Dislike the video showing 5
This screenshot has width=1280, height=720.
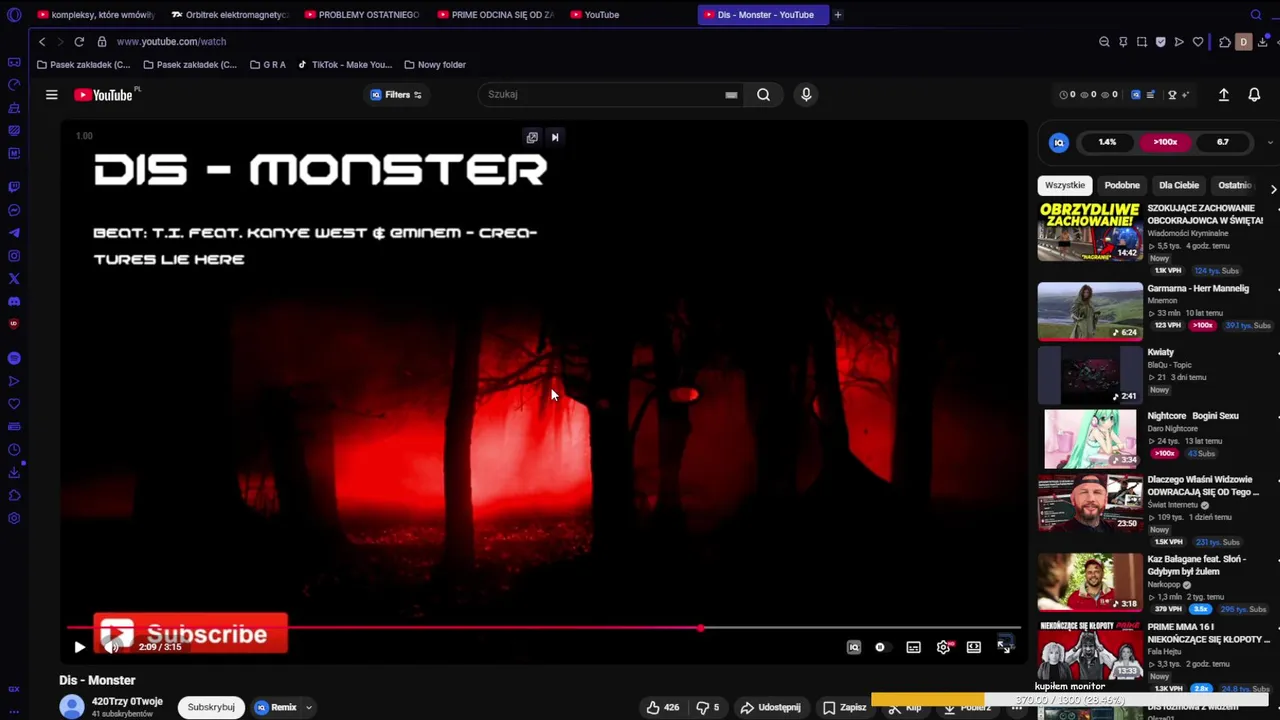click(708, 707)
